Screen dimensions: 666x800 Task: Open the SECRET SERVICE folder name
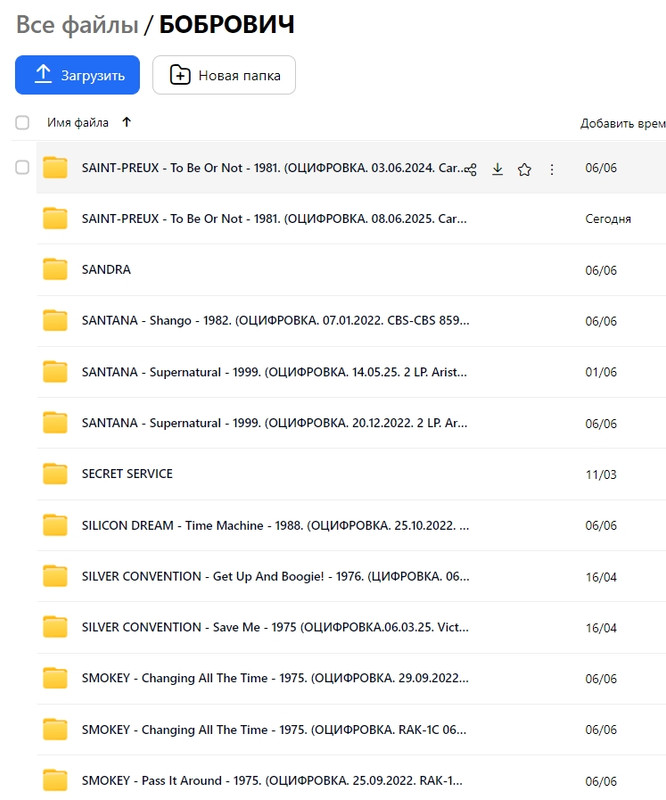[127, 473]
